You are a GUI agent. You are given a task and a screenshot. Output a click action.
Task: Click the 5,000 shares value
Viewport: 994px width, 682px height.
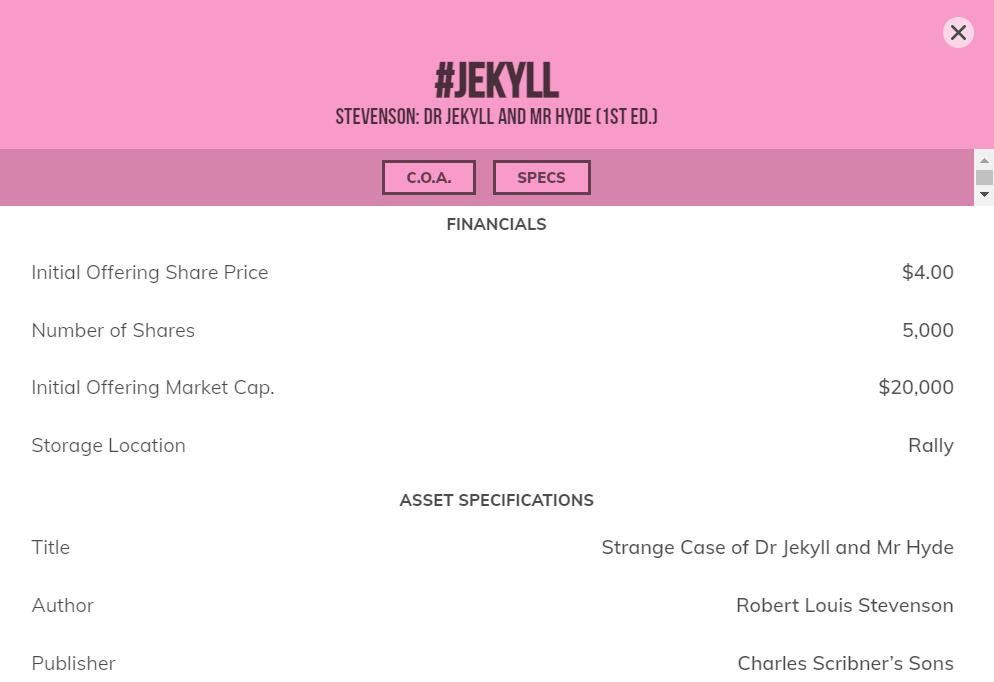927,331
